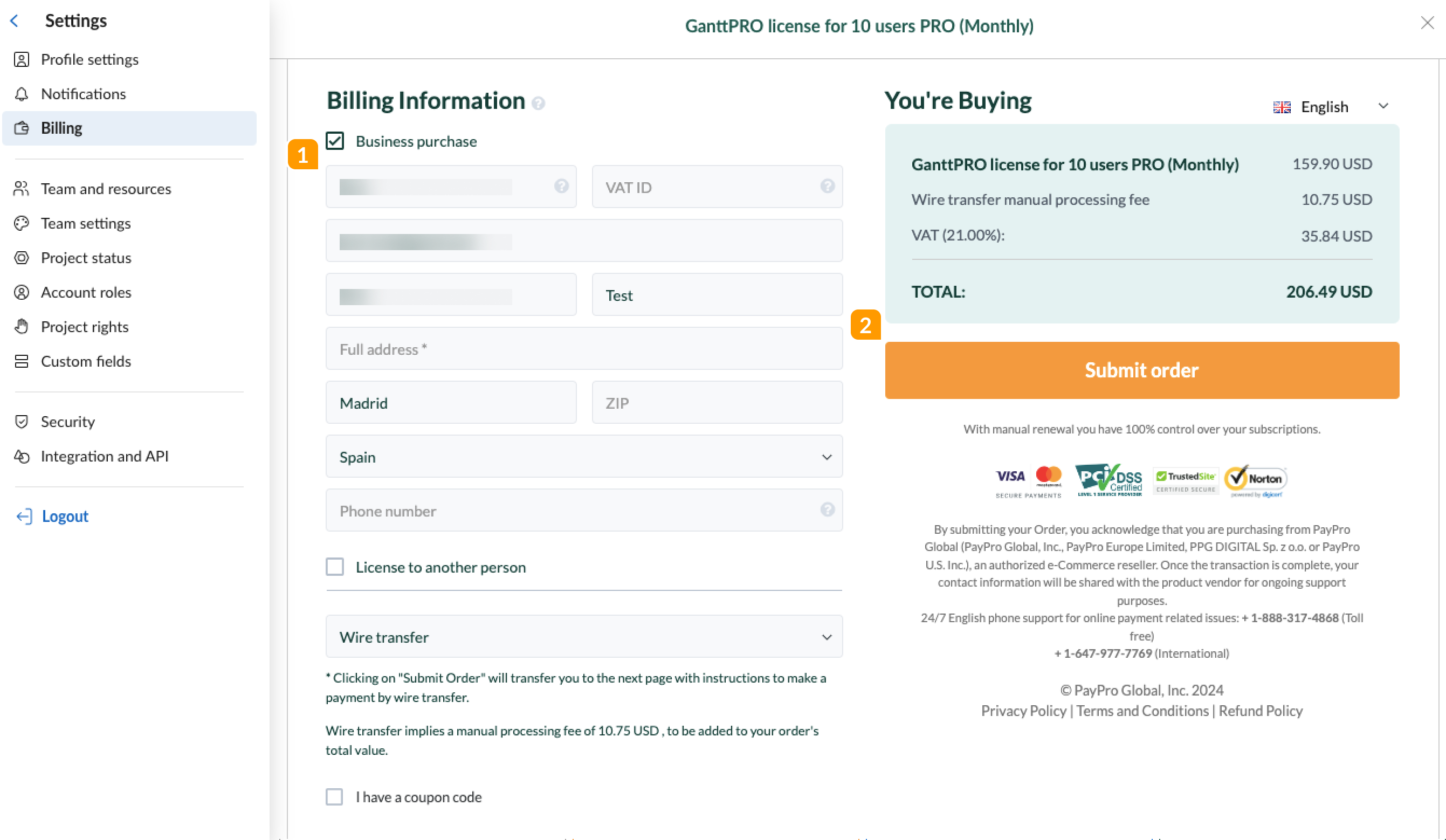The height and width of the screenshot is (840, 1446).
Task: Click help icon next to Billing Information
Action: (538, 102)
